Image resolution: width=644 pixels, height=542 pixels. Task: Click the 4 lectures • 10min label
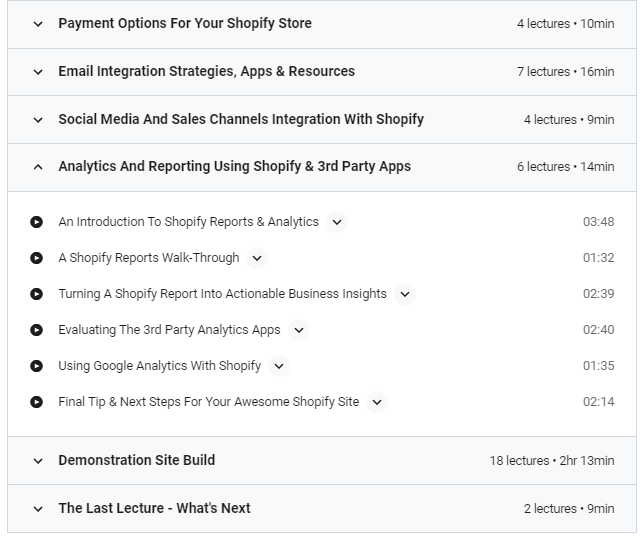pyautogui.click(x=566, y=24)
